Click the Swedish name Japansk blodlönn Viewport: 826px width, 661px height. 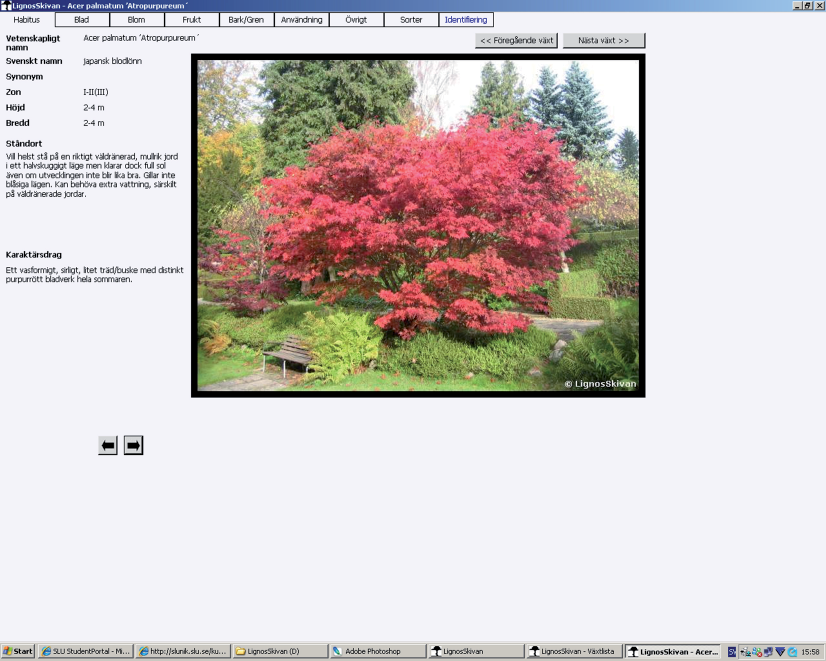[112, 61]
